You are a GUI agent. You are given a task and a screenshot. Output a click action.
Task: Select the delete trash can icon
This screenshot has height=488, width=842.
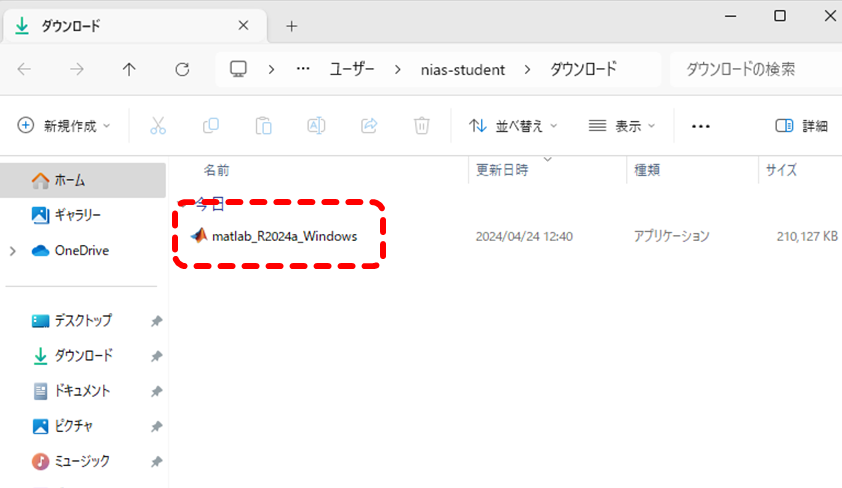[422, 126]
